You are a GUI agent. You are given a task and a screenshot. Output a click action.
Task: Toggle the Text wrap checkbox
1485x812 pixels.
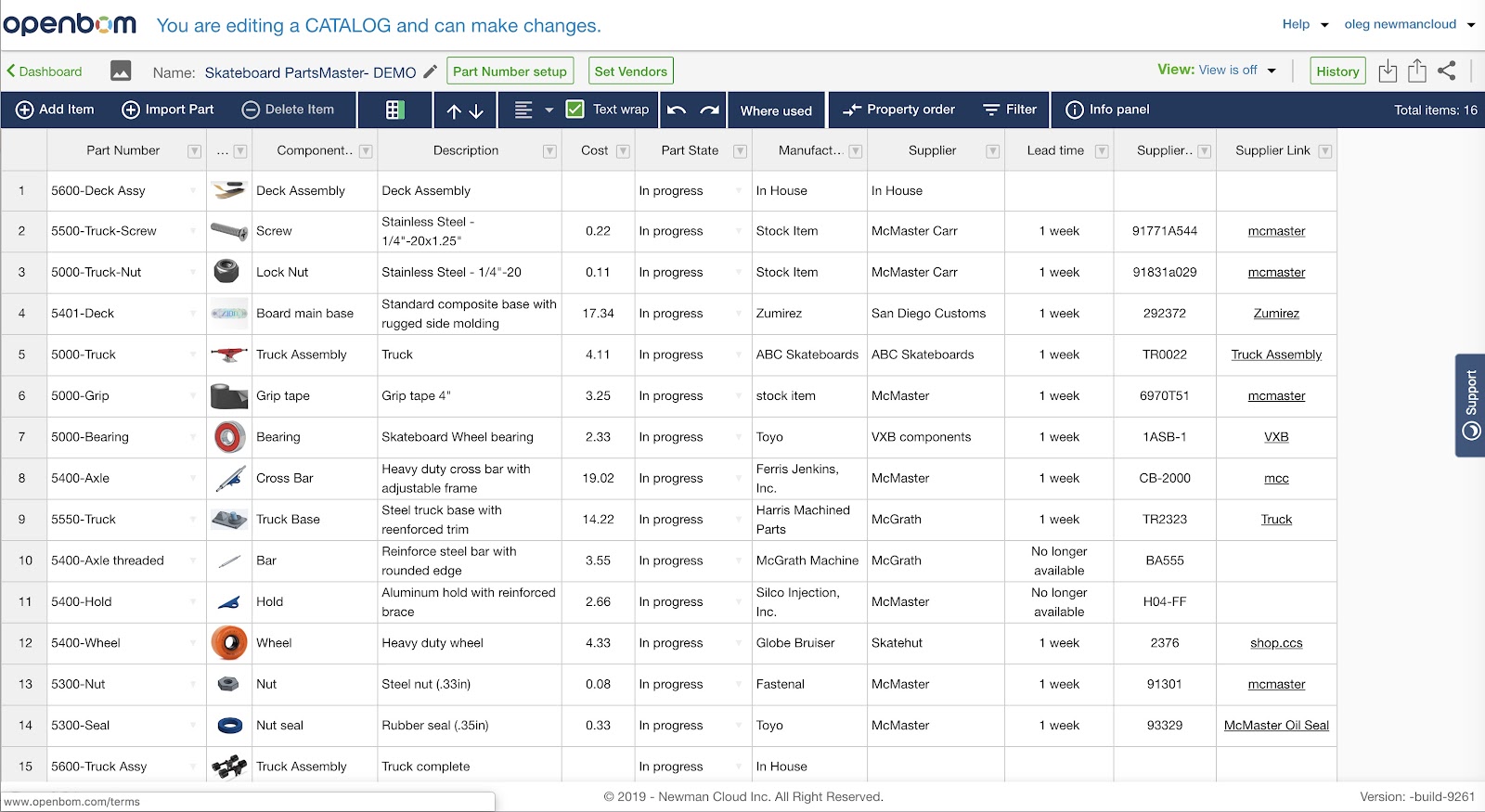(575, 110)
